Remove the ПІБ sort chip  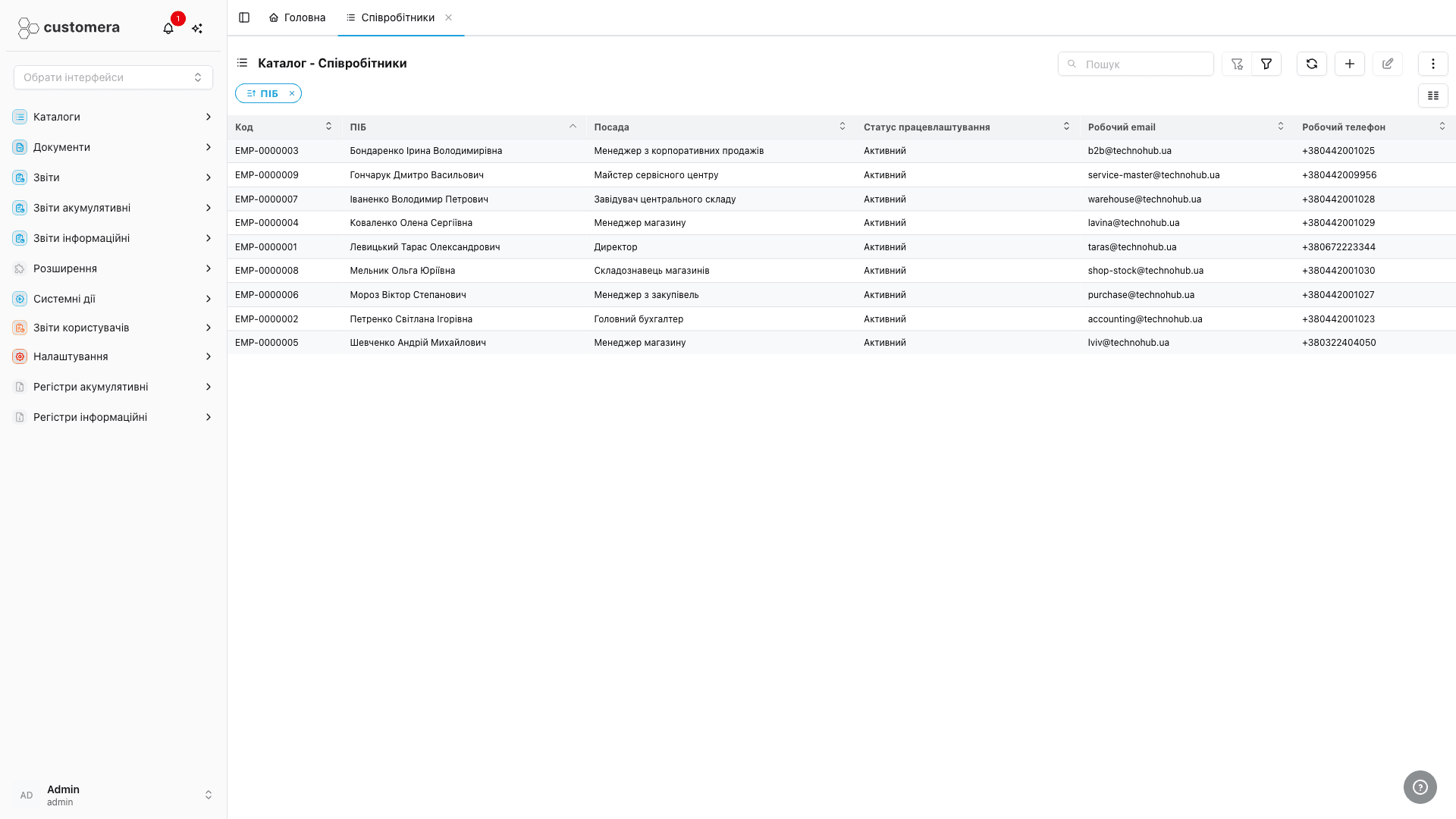pyautogui.click(x=292, y=93)
